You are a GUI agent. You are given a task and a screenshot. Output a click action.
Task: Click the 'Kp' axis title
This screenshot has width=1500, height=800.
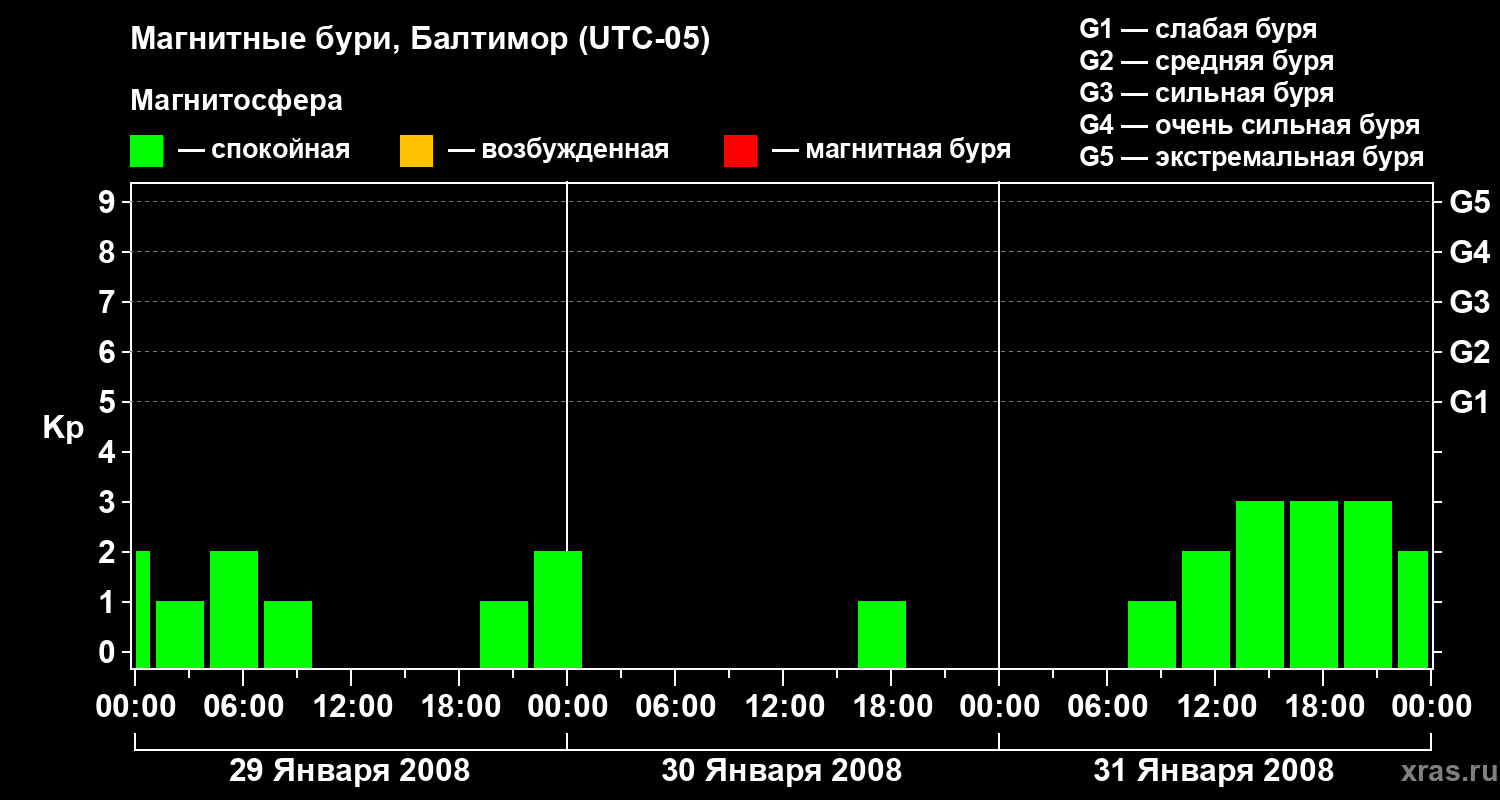pyautogui.click(x=63, y=429)
